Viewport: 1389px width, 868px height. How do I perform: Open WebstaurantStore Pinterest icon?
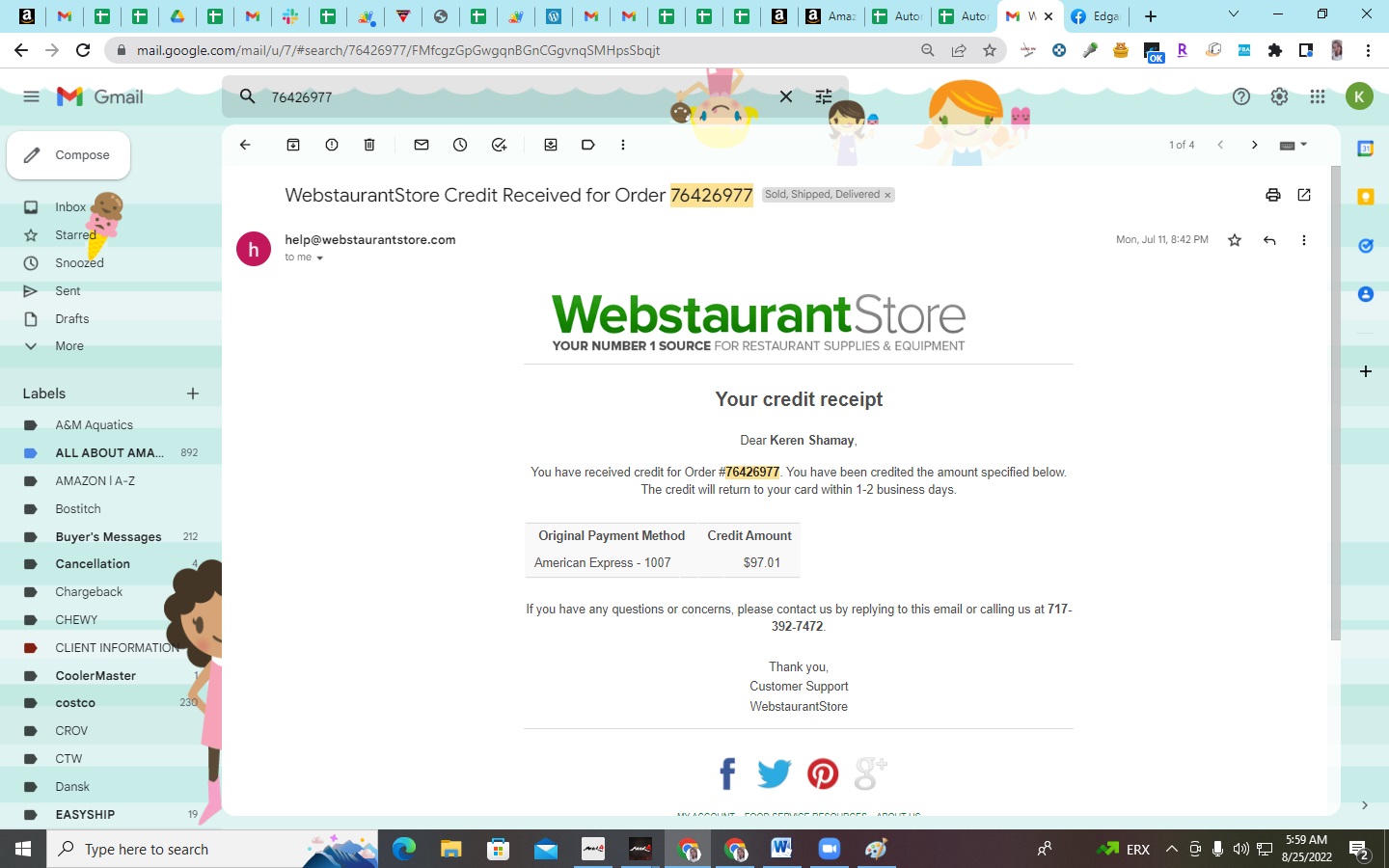click(823, 773)
